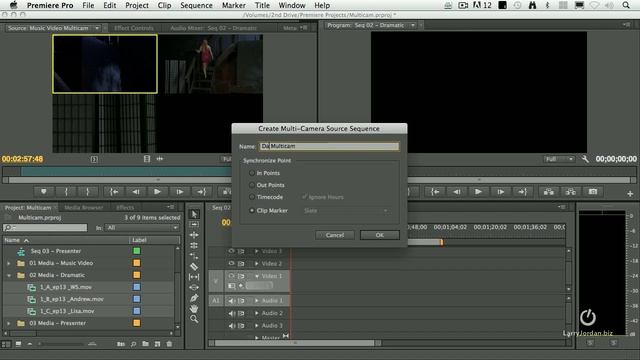Step back one frame in Source monitor
This screenshot has height=360, width=640.
pos(136,191)
